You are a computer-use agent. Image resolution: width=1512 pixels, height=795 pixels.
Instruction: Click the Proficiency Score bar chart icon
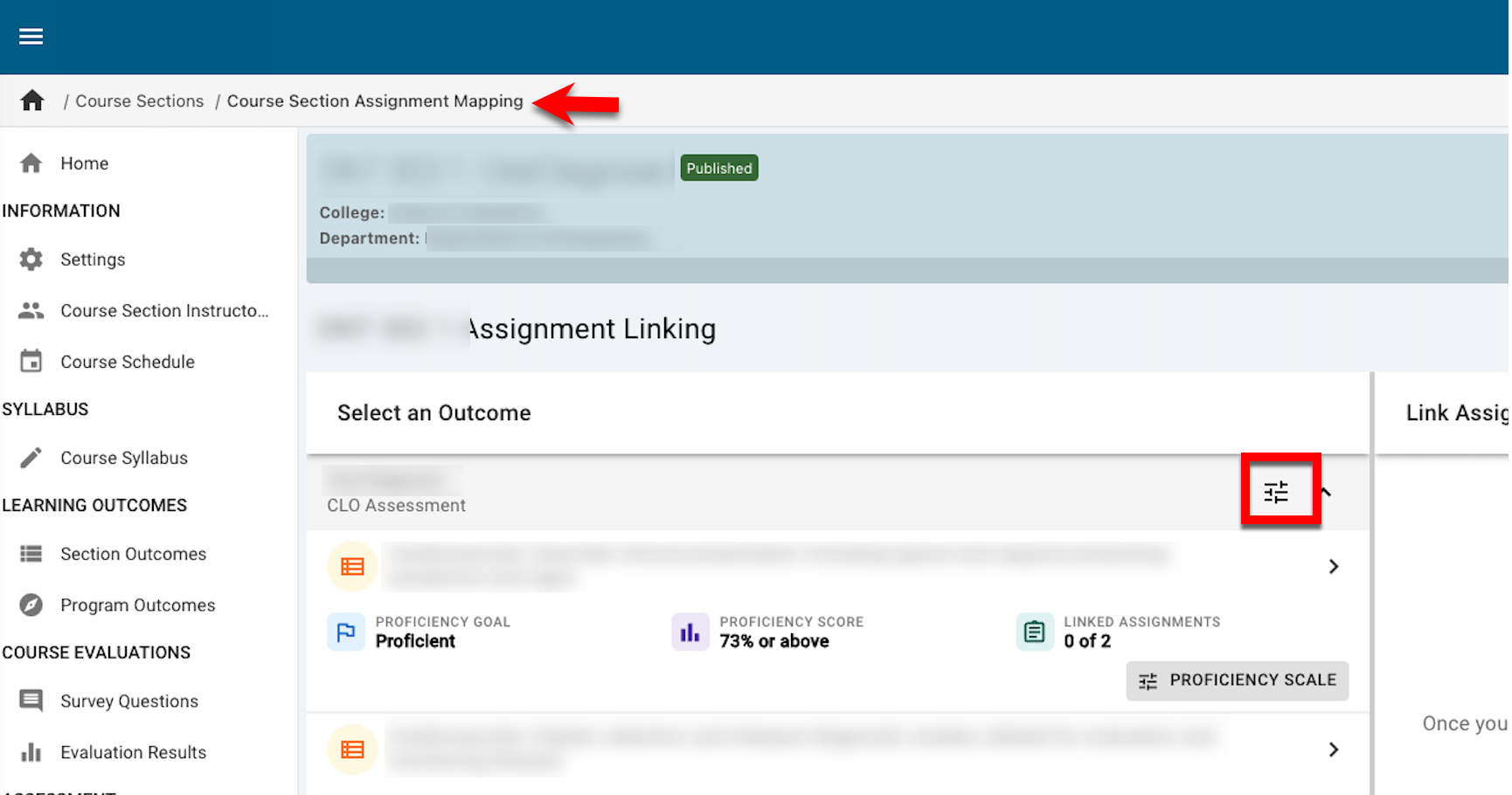pyautogui.click(x=690, y=632)
